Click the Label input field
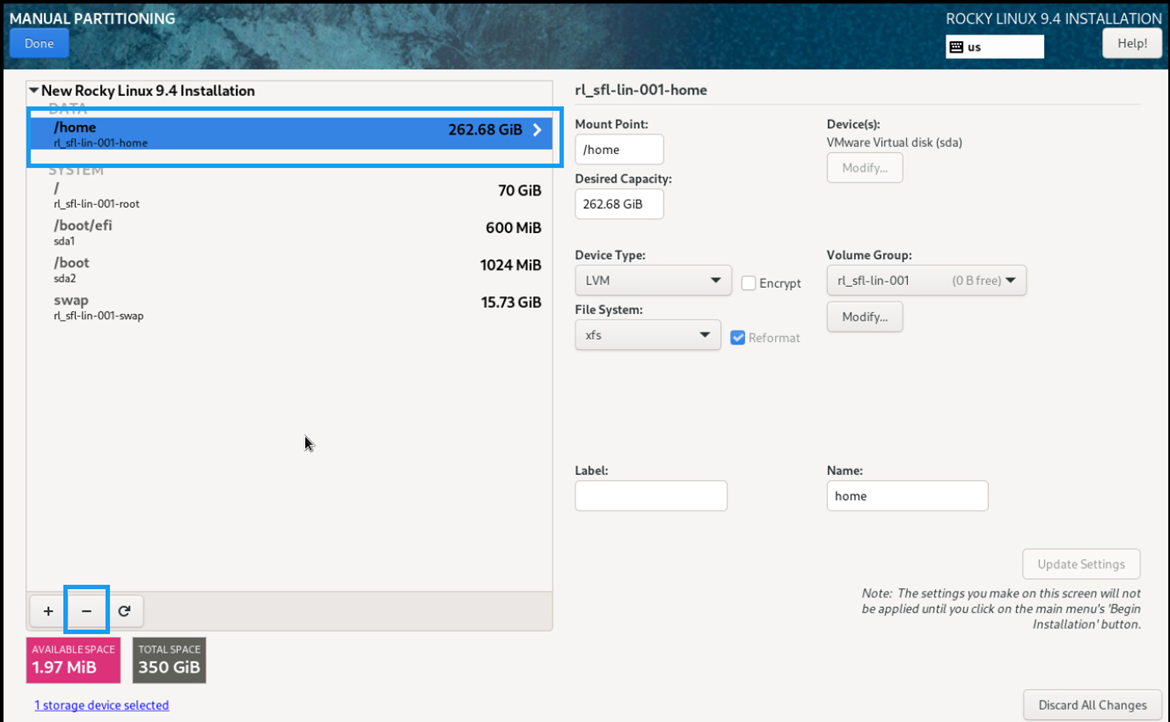 (x=651, y=496)
